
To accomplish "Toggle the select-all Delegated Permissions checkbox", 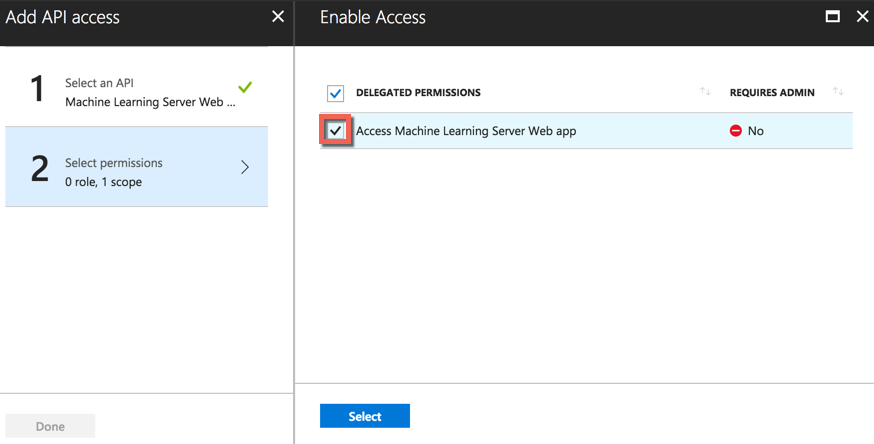I will pos(336,93).
